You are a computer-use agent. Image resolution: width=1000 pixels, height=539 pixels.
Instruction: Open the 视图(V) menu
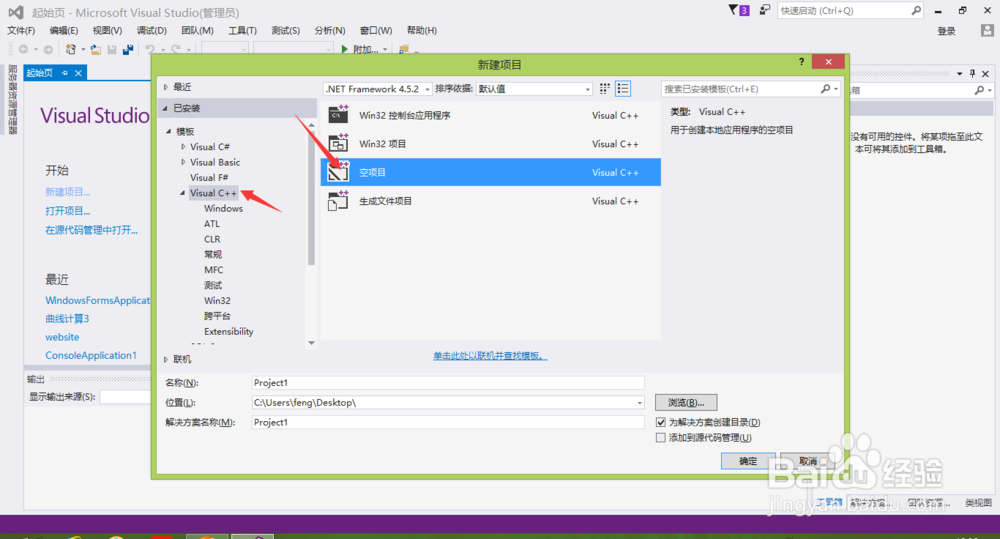107,31
